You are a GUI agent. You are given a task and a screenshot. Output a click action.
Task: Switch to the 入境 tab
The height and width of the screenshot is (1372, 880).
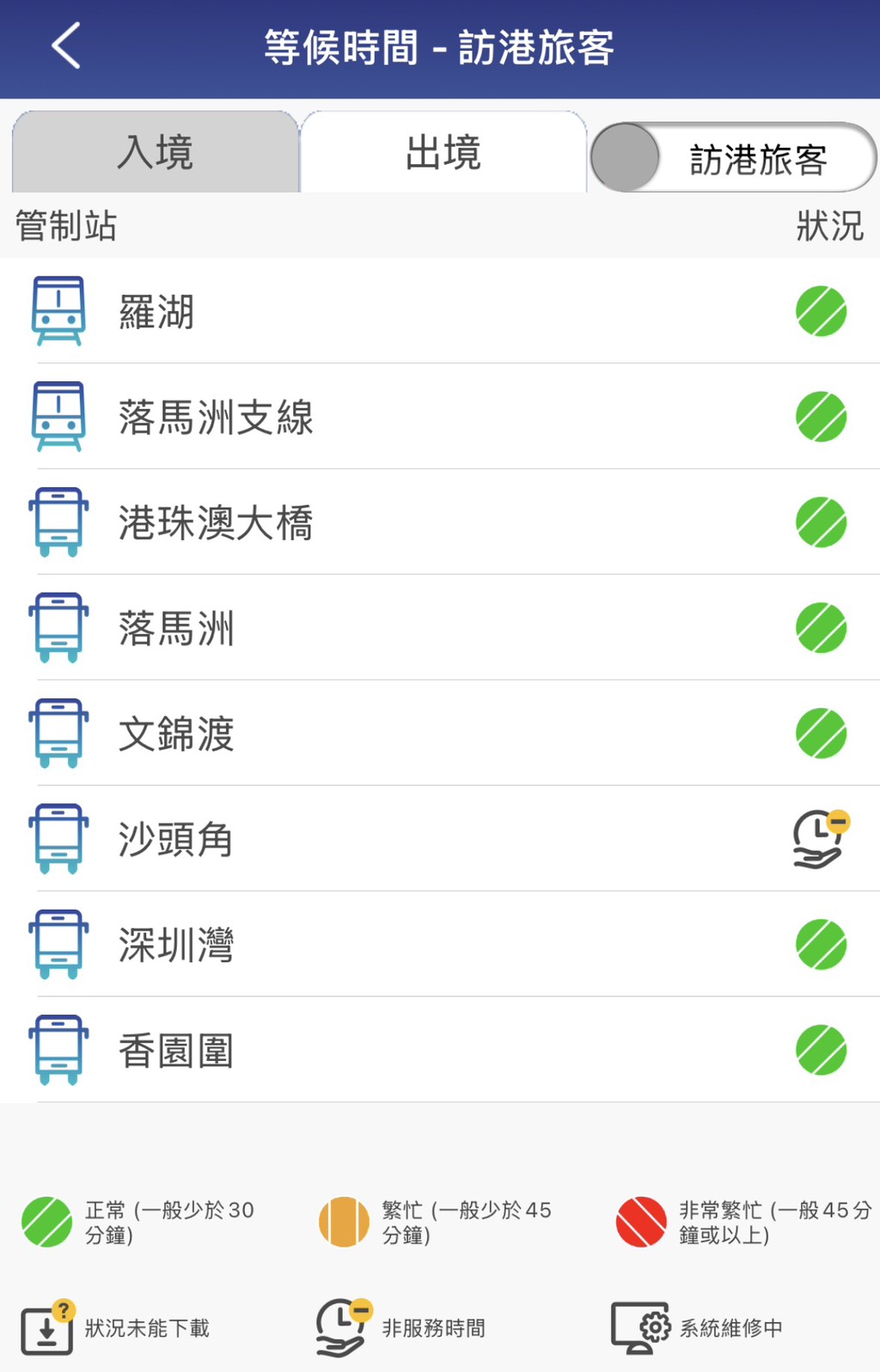156,153
